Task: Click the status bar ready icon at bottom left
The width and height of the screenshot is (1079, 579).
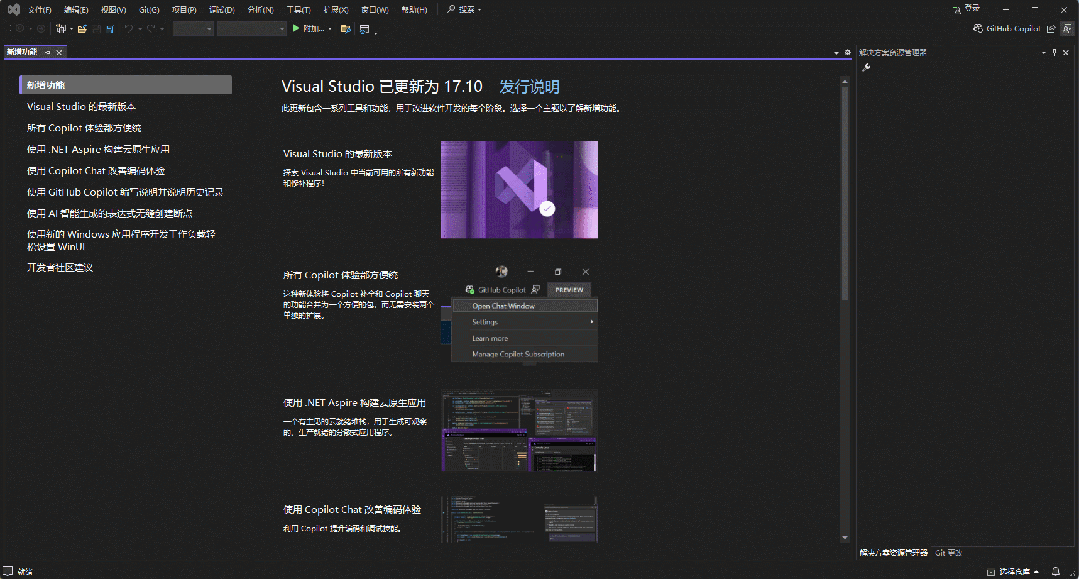Action: tap(8, 571)
